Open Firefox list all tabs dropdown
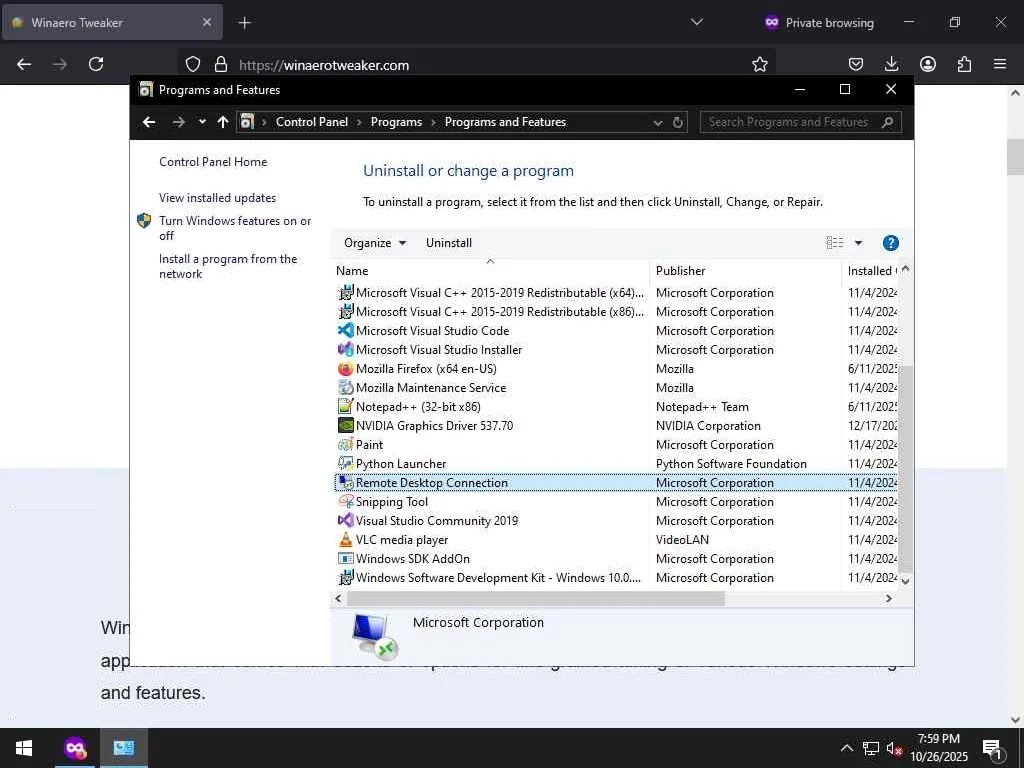The width and height of the screenshot is (1024, 768). pos(697,22)
